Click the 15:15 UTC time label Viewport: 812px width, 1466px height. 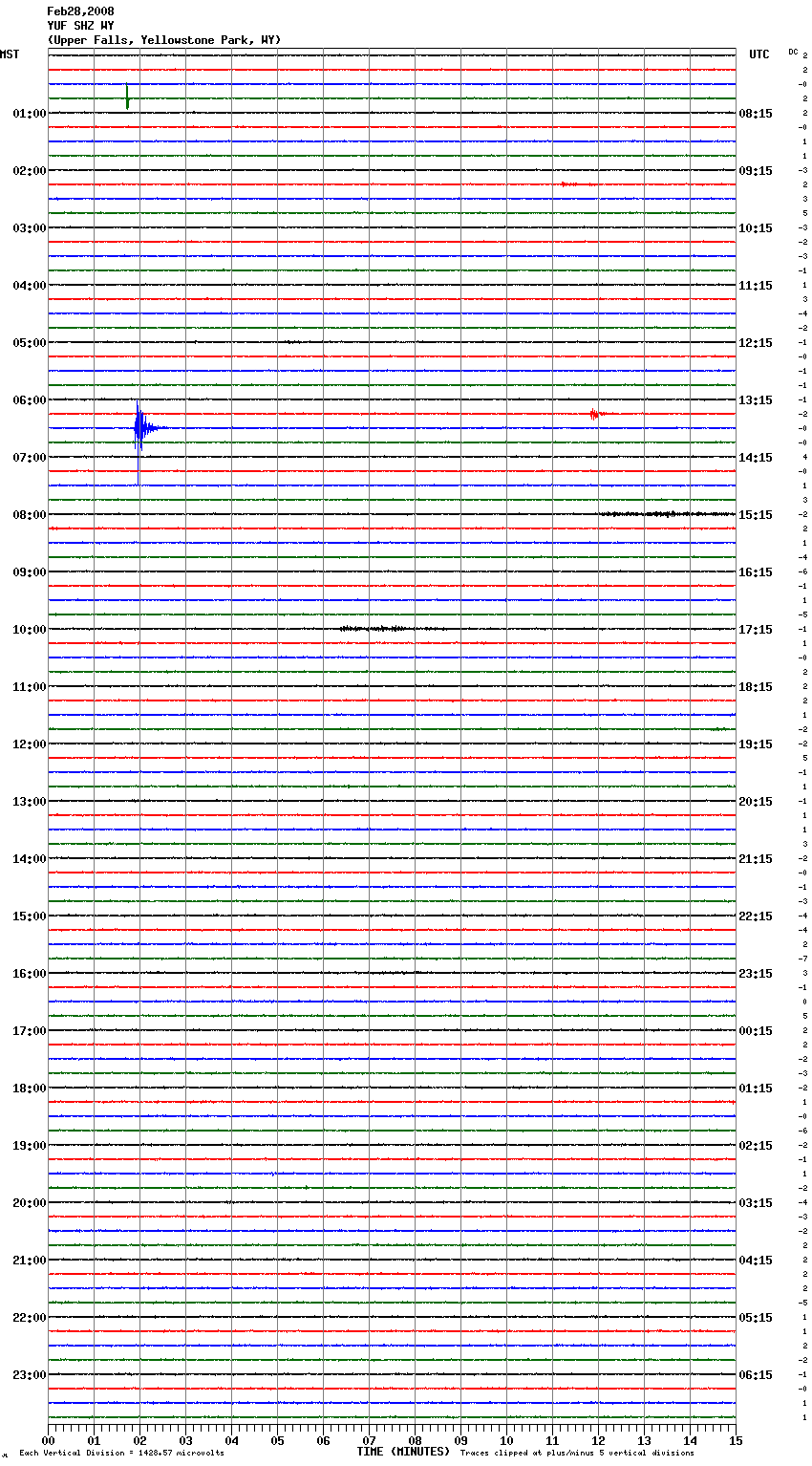pyautogui.click(x=756, y=515)
